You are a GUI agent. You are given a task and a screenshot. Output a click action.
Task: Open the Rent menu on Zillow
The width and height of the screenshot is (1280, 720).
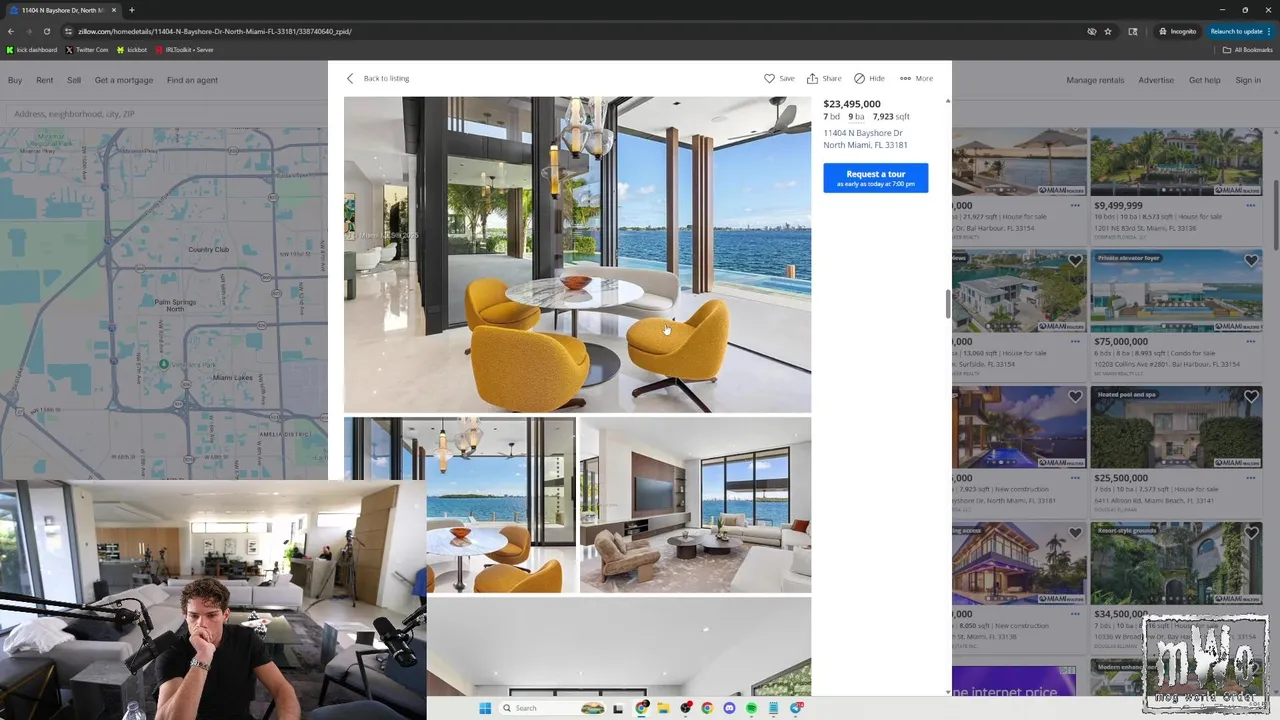point(45,80)
